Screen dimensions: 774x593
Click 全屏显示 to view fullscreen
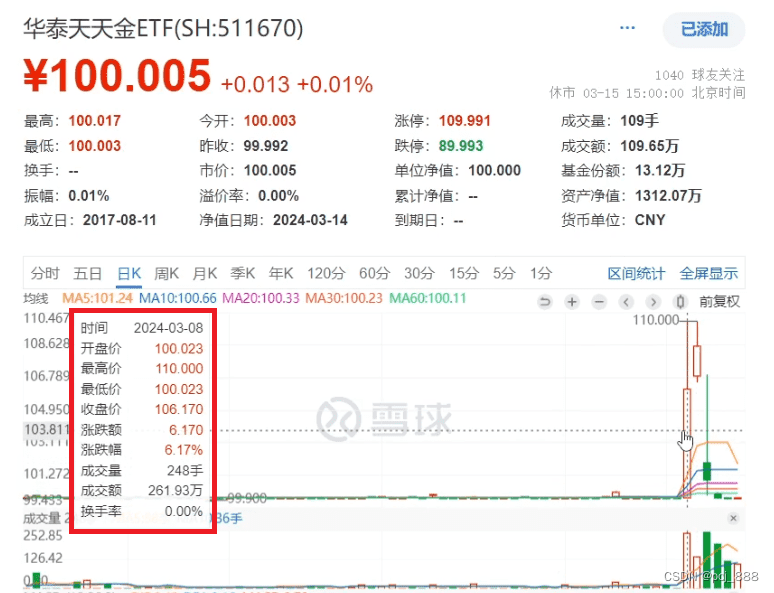pyautogui.click(x=708, y=273)
